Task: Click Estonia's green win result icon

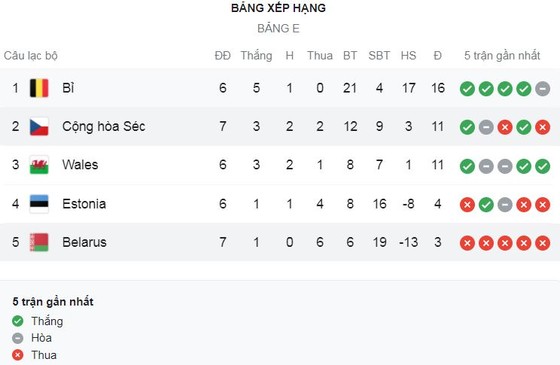Action: [x=486, y=205]
